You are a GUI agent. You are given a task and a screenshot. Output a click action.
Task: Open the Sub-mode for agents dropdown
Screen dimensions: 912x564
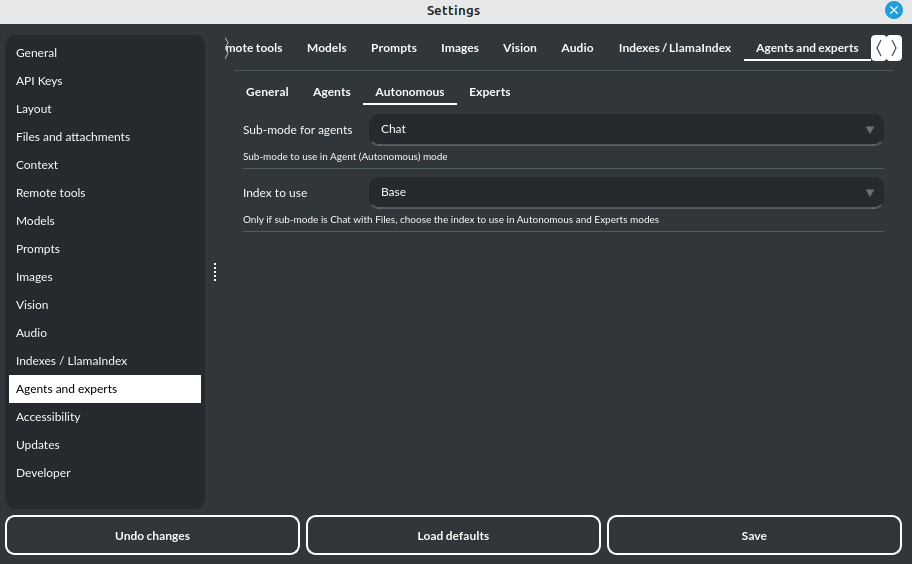[x=626, y=130]
